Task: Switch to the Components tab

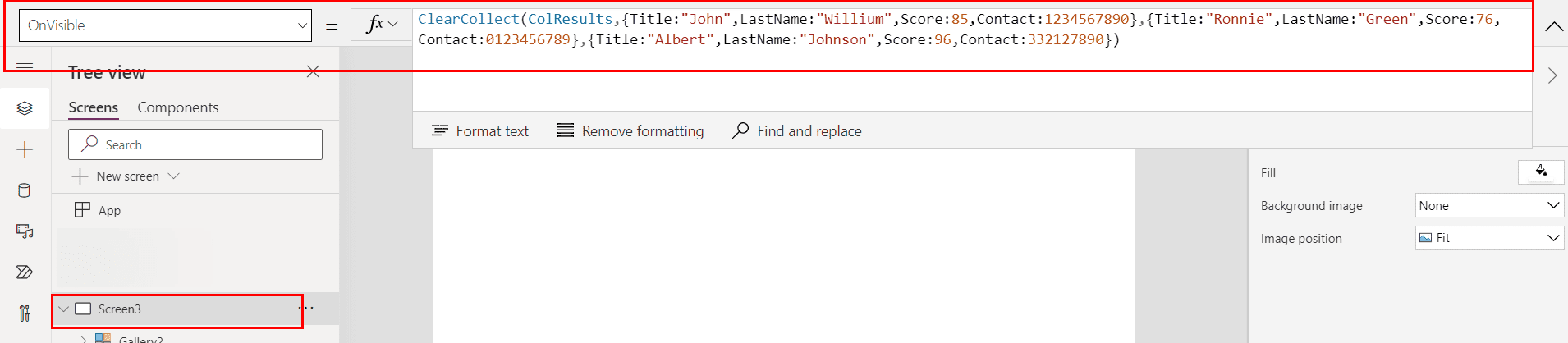Action: [x=178, y=107]
